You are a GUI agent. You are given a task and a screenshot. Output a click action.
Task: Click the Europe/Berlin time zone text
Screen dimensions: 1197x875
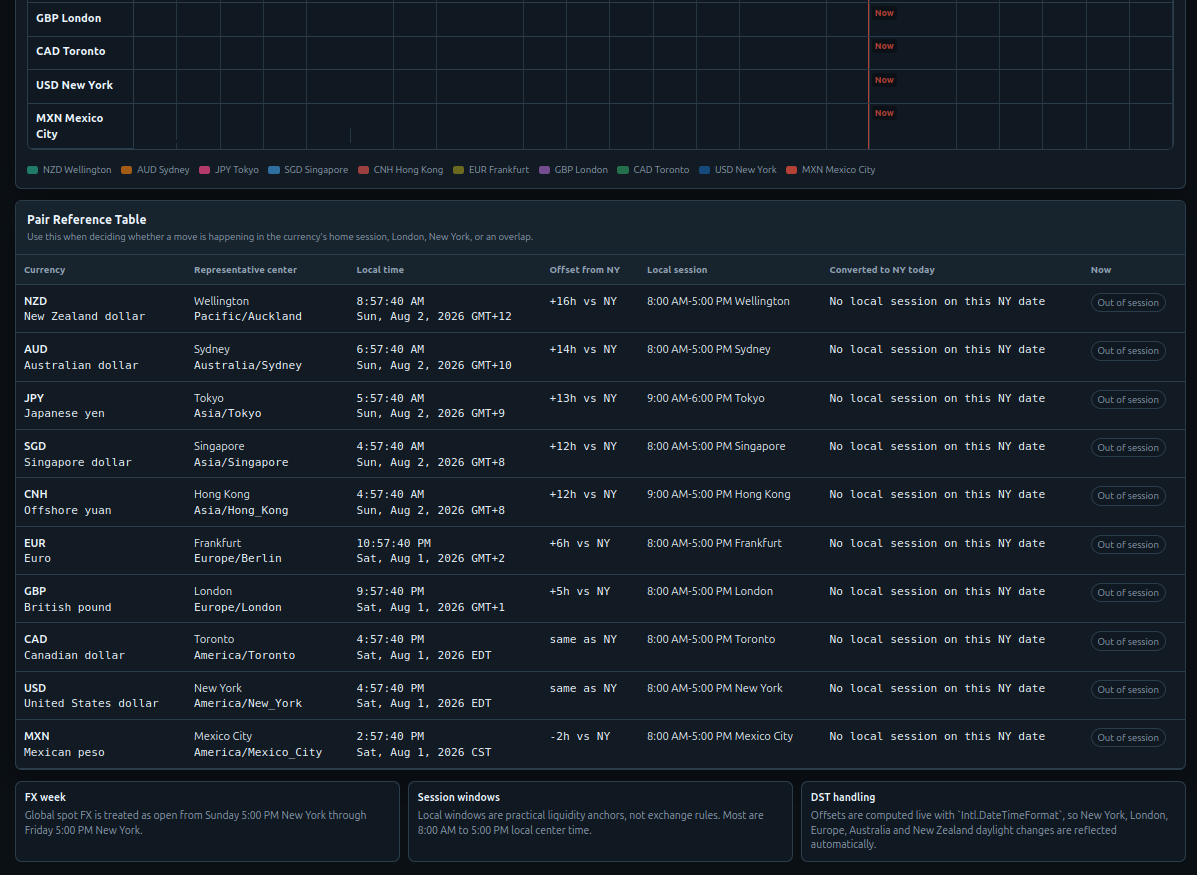tap(237, 558)
